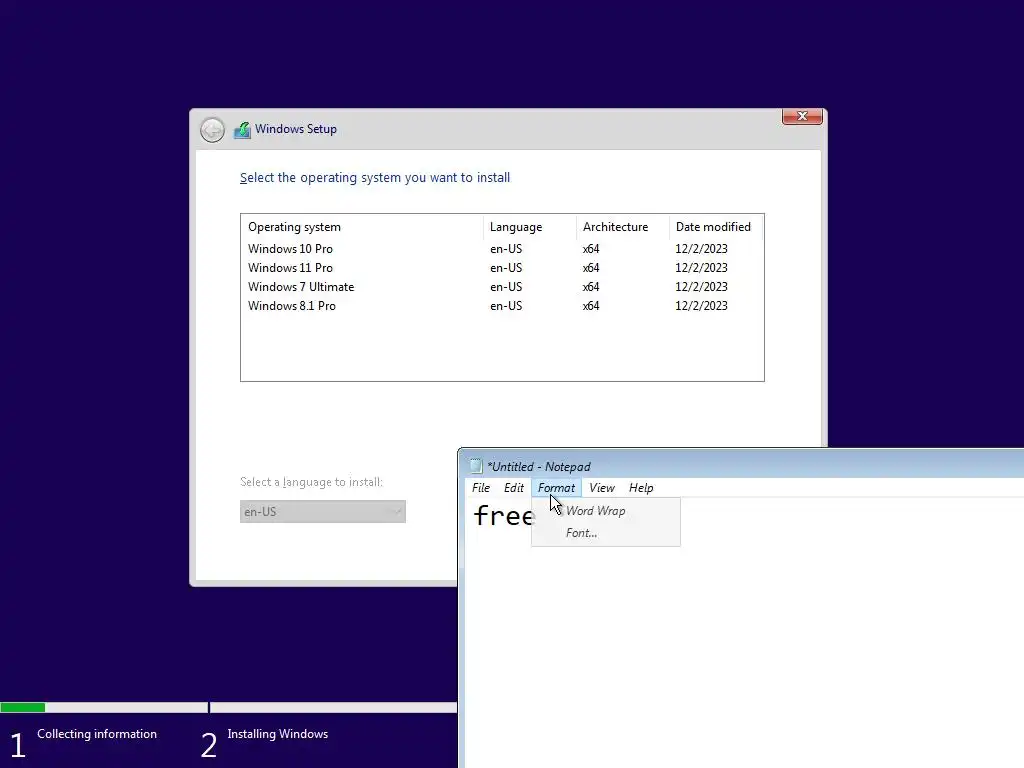Select Windows 7 Ultimate from the list
This screenshot has width=1024, height=768.
click(502, 287)
